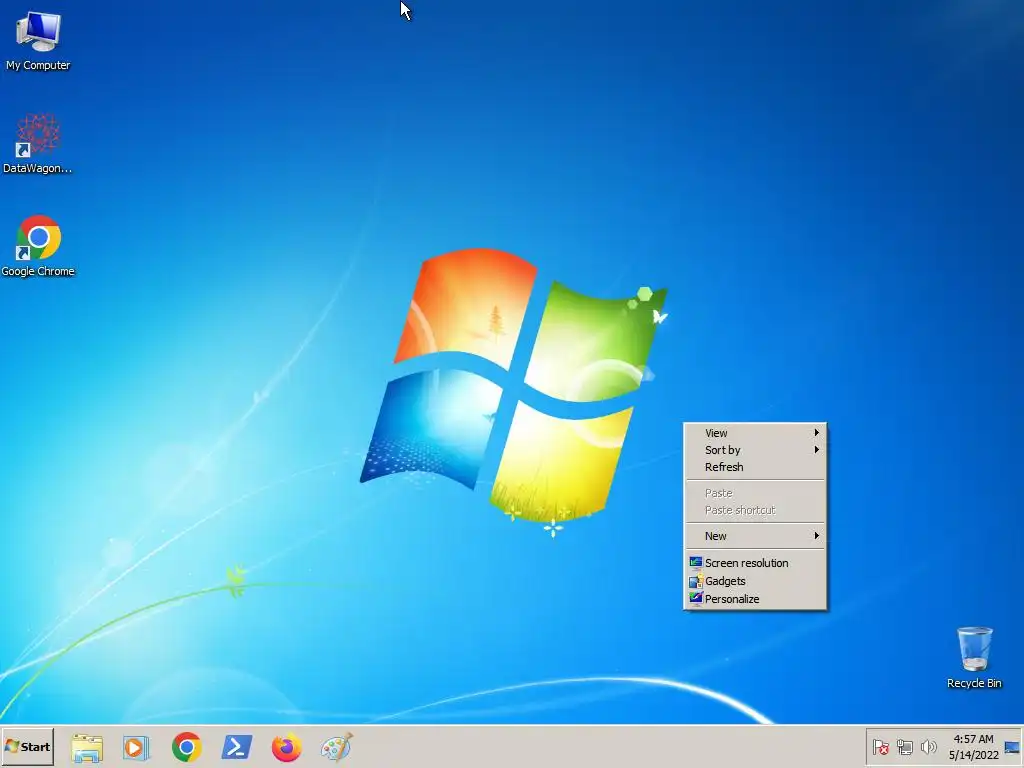Click the Screen resolution monitor icon
The image size is (1024, 768).
(696, 563)
